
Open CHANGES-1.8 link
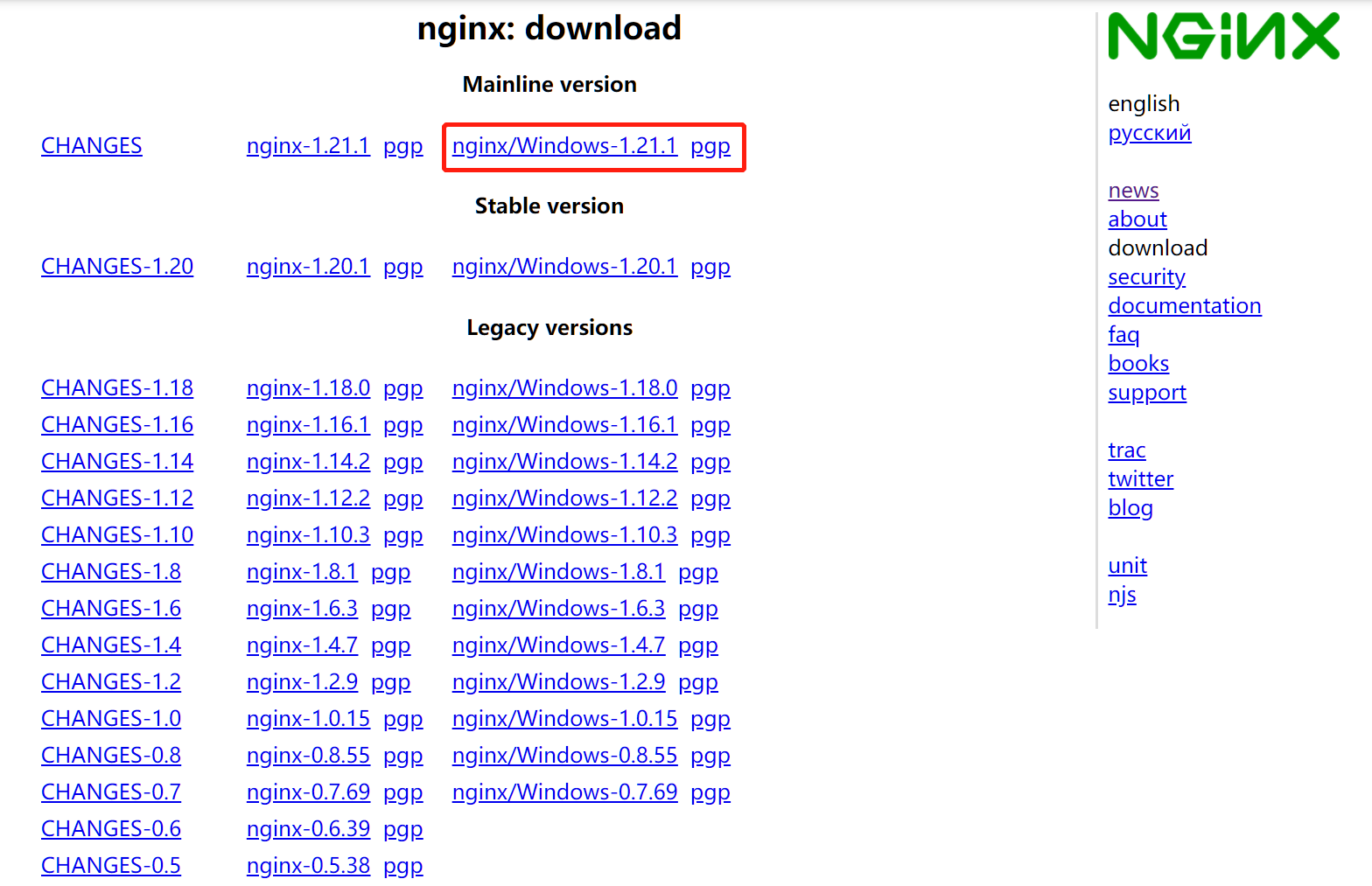click(x=111, y=572)
